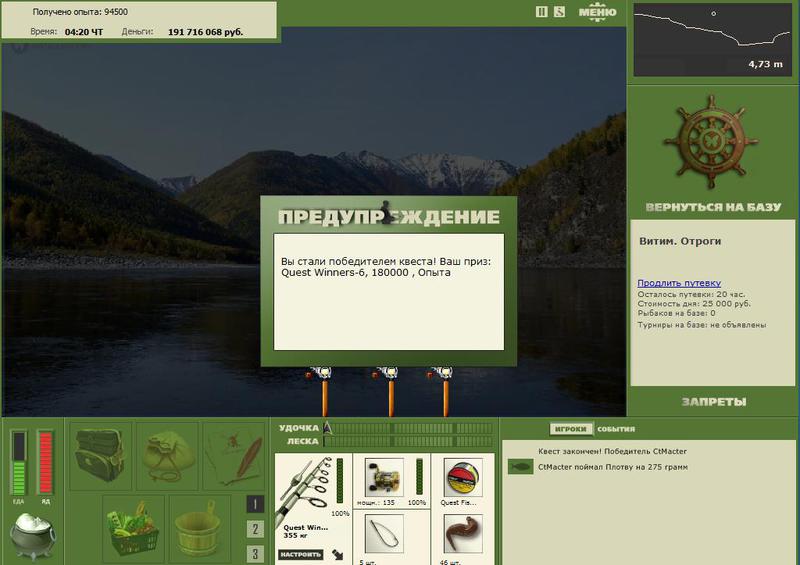The height and width of the screenshot is (565, 800).
Task: Switch to the ИГРОКИ tab
Action: (x=570, y=429)
